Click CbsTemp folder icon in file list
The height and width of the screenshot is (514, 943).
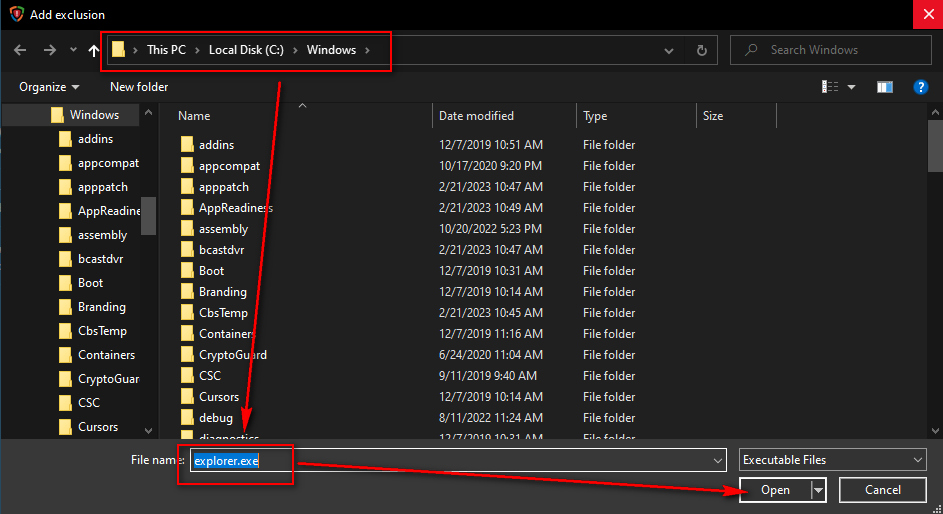pos(188,313)
